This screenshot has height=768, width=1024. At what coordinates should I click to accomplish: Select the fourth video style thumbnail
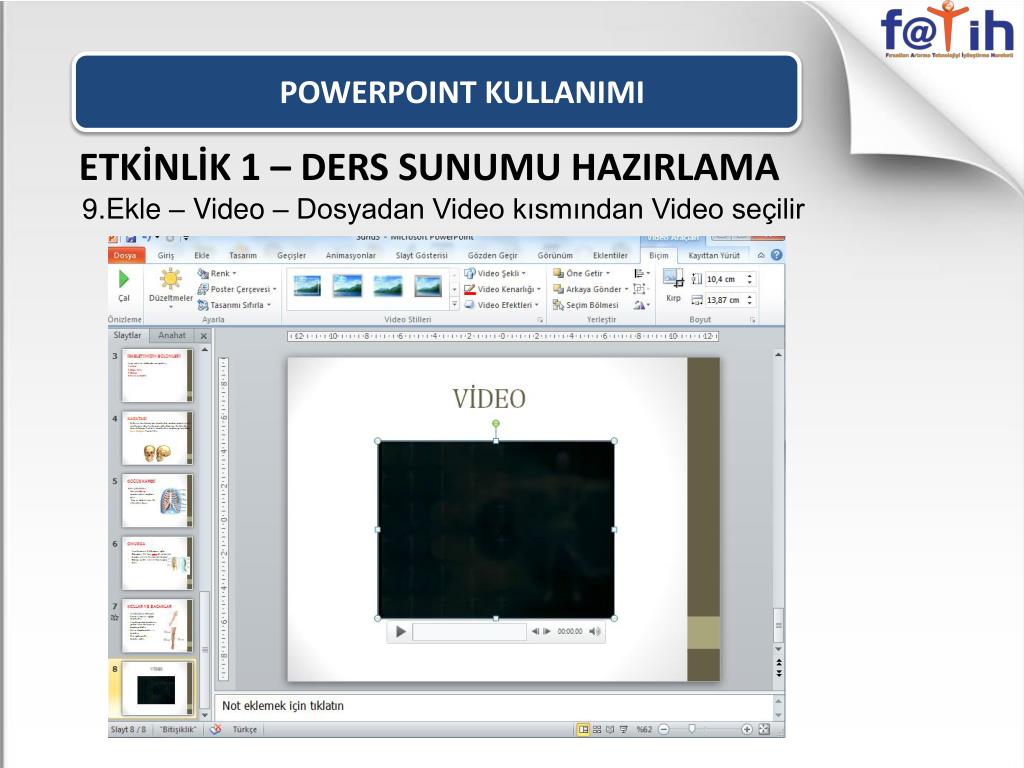click(x=428, y=286)
